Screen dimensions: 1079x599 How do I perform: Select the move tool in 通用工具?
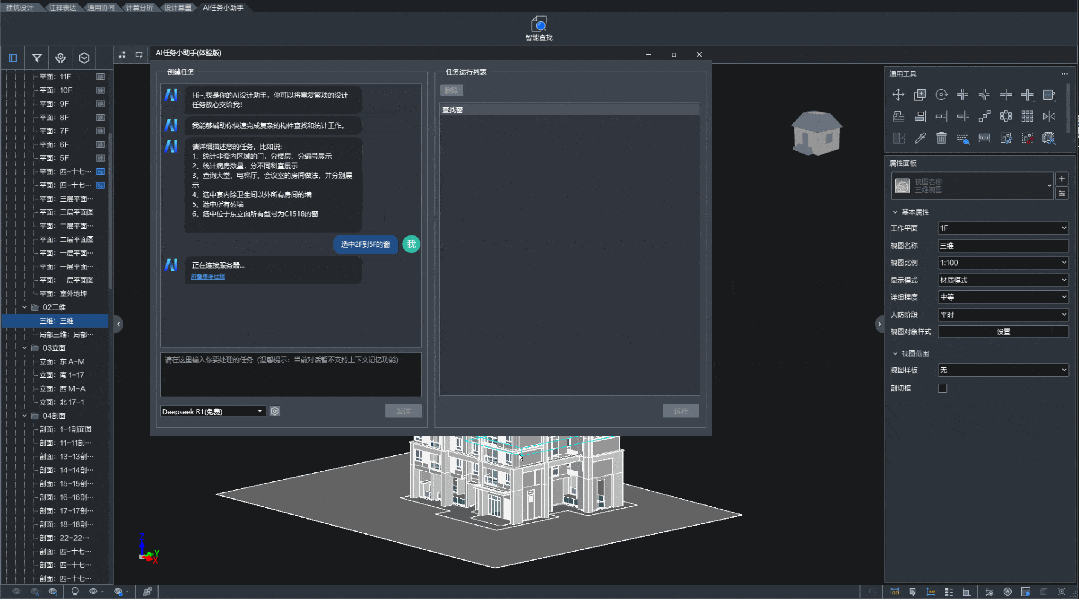(898, 95)
